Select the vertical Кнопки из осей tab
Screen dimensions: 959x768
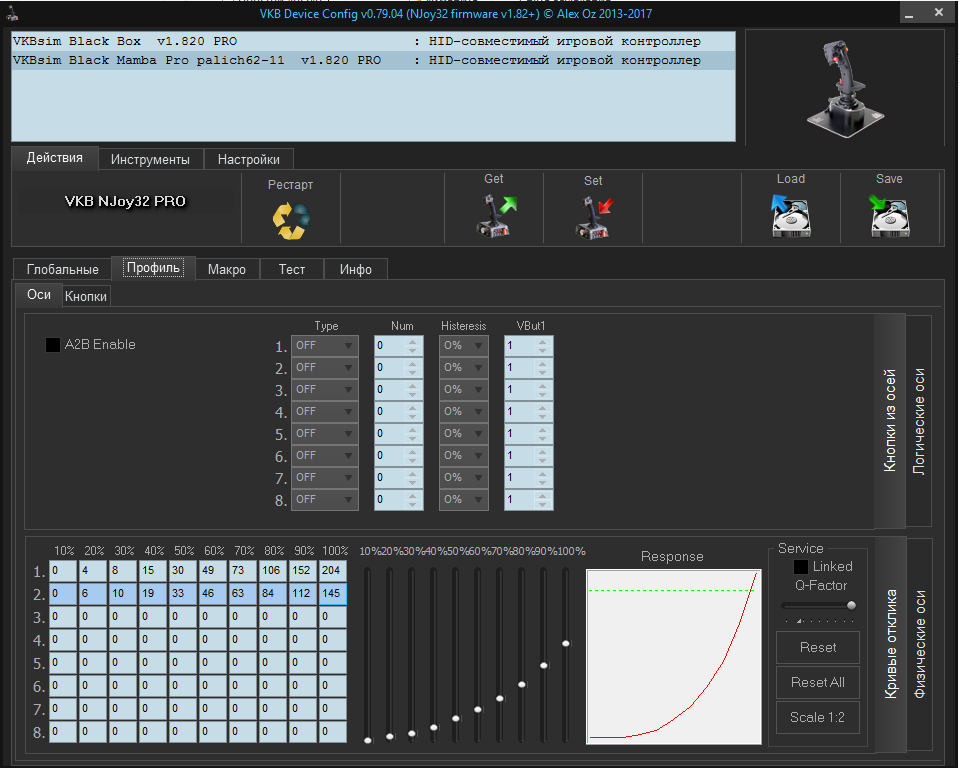[x=890, y=421]
